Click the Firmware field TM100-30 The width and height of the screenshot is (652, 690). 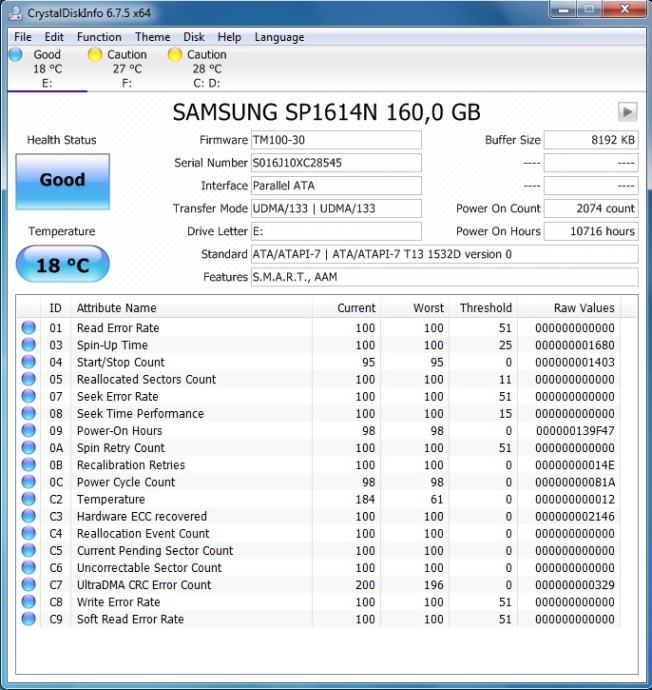point(336,140)
